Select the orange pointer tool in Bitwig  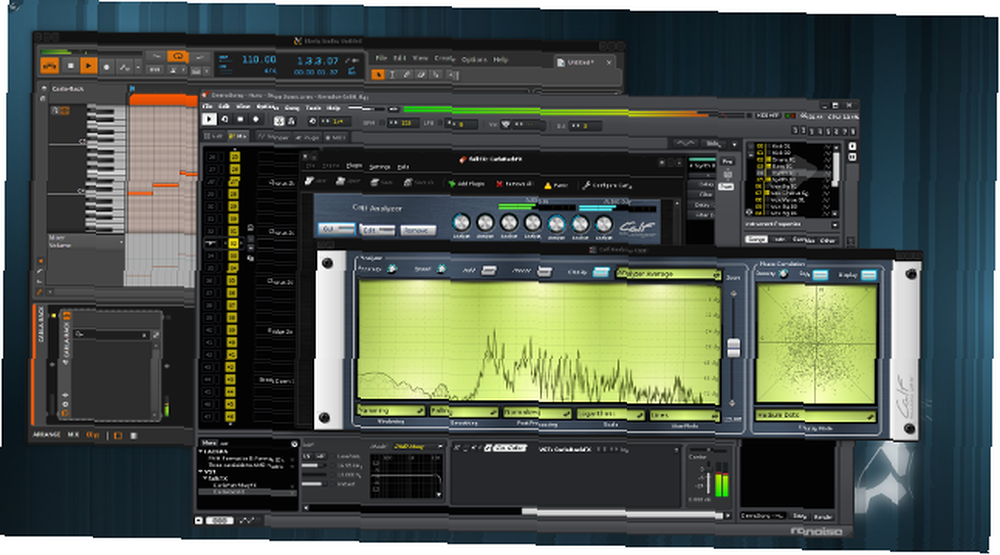pos(378,75)
